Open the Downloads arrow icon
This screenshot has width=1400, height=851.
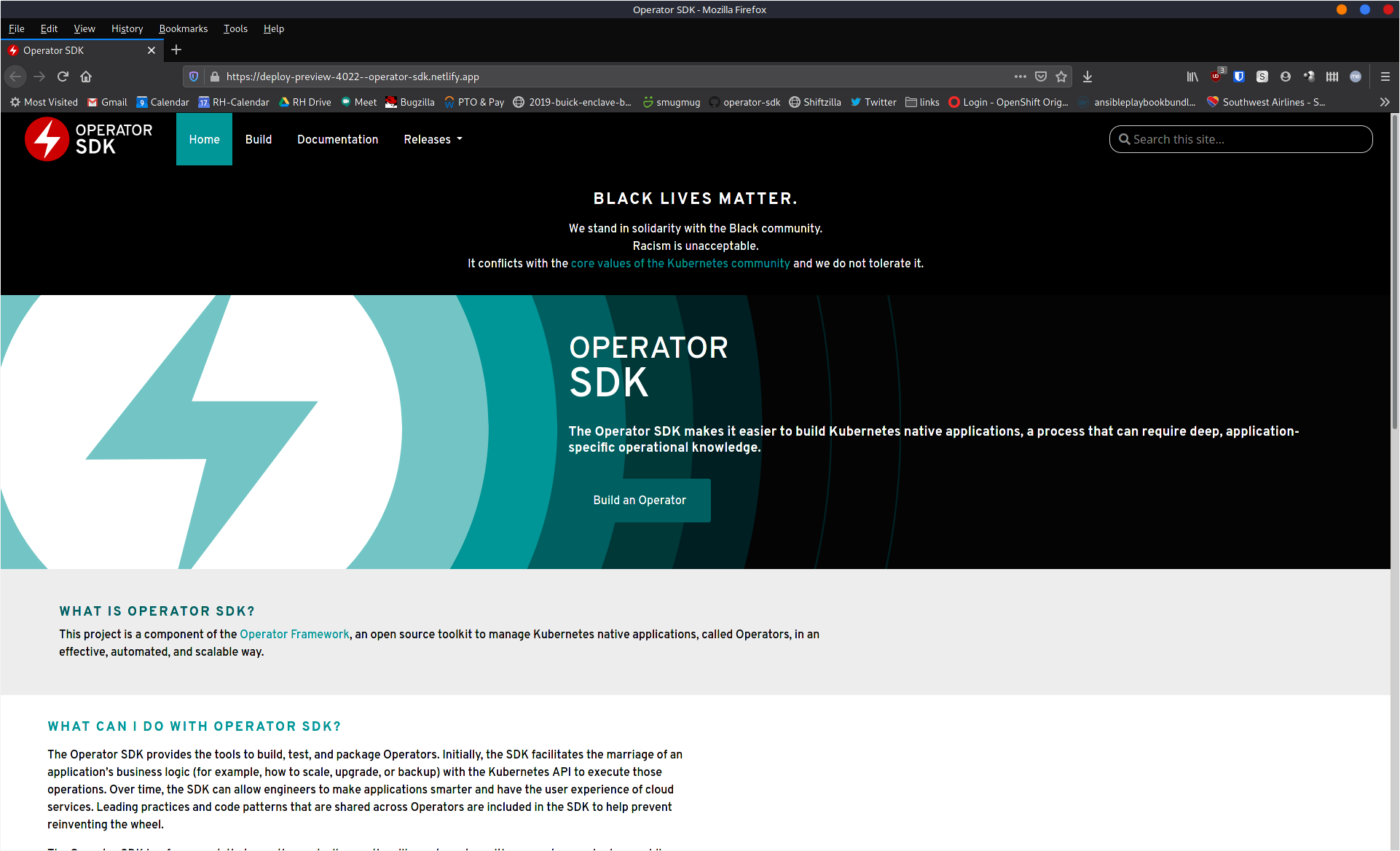coord(1088,77)
